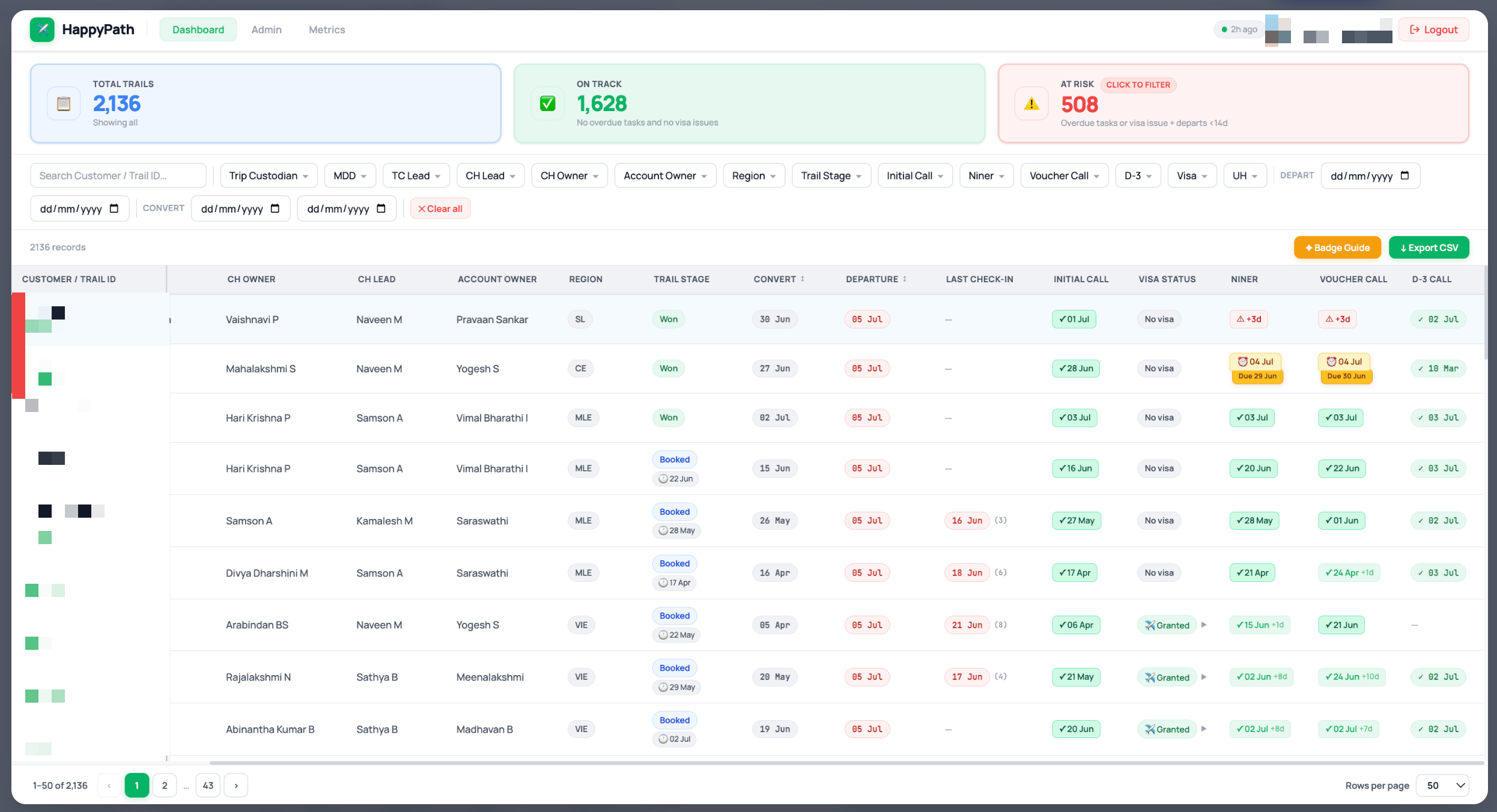Viewport: 1497px width, 812px height.
Task: Click the clipboard icon in Total Trails card
Action: (64, 103)
